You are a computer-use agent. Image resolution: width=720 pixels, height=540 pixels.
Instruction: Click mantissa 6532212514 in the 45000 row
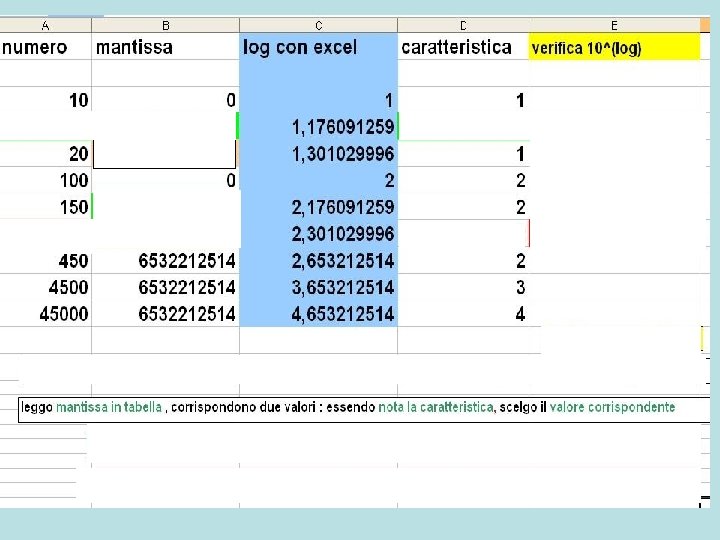[165, 314]
